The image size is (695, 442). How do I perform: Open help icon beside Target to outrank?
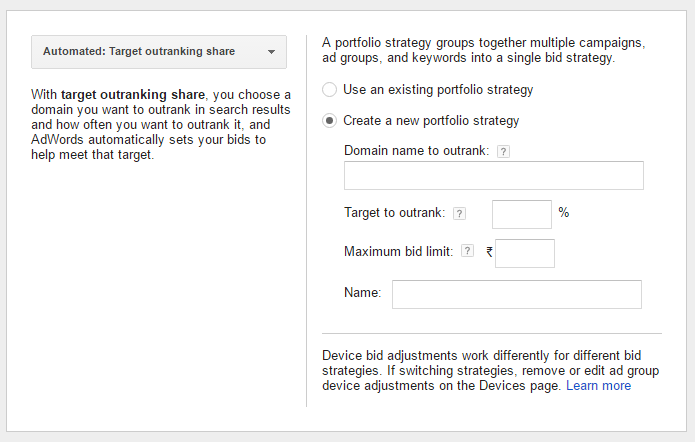click(x=459, y=214)
